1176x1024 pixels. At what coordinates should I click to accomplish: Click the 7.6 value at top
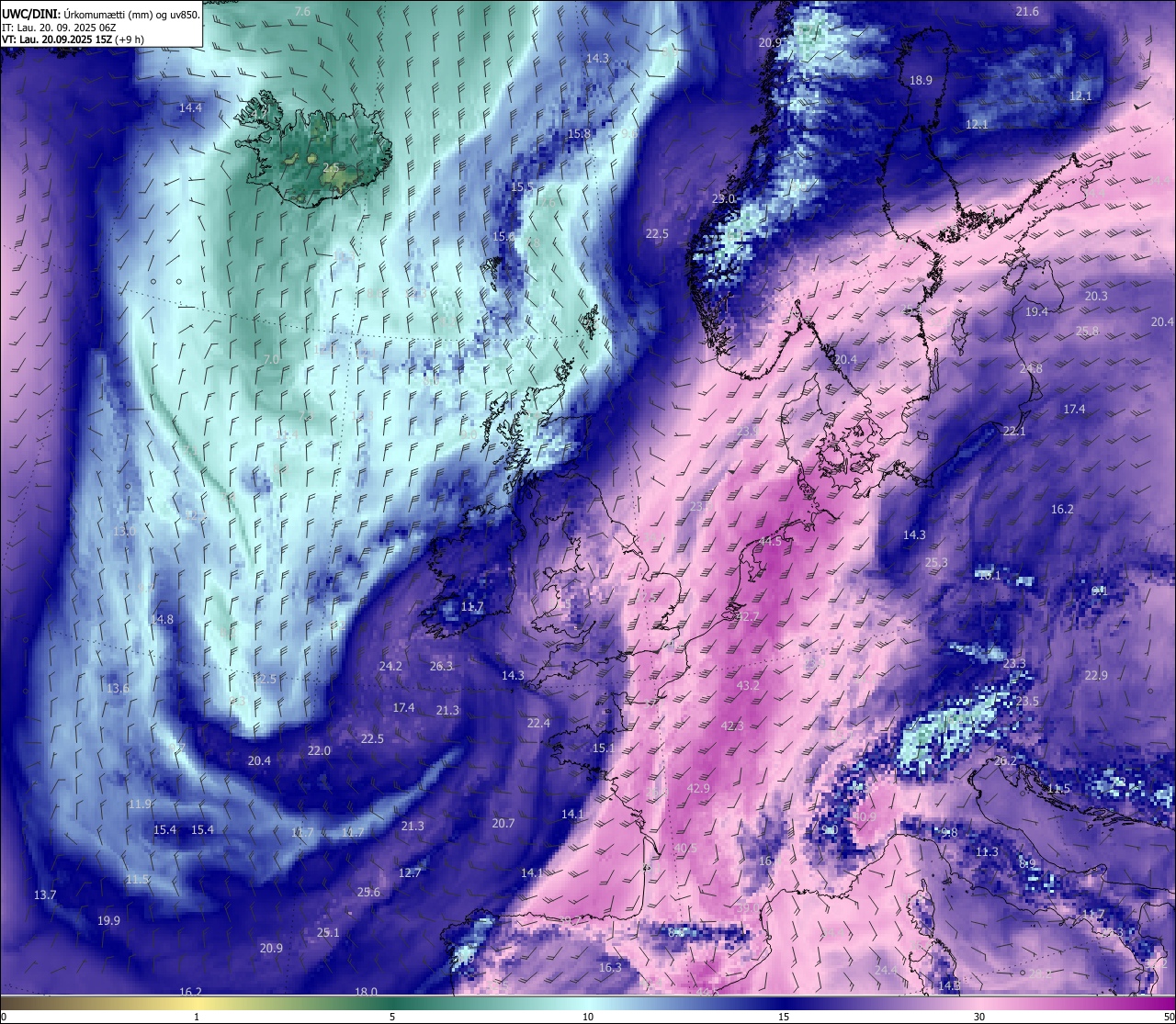coord(302,11)
